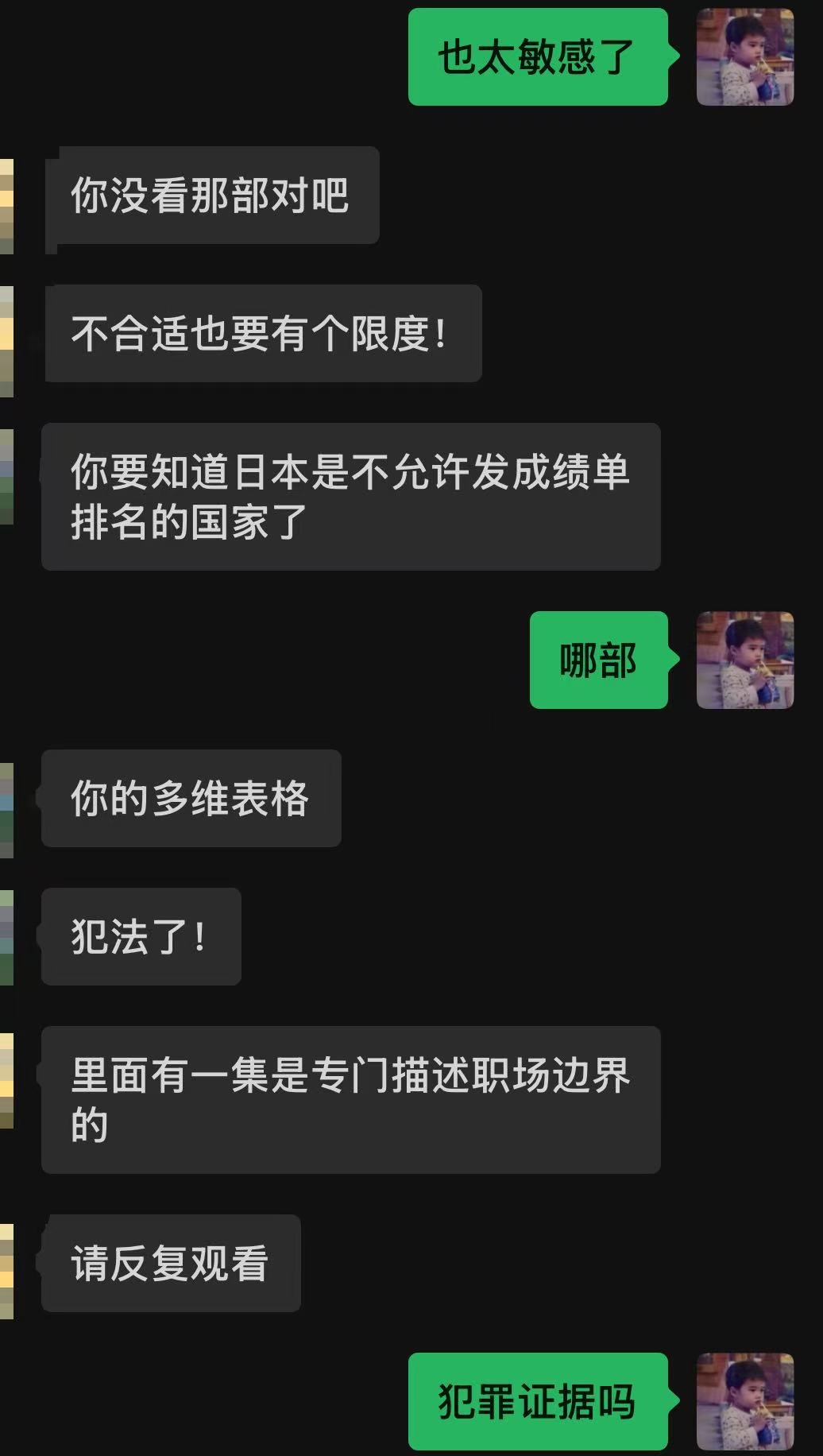Image resolution: width=823 pixels, height=1456 pixels.
Task: Select message about workplace boundaries episode
Action: (351, 1100)
